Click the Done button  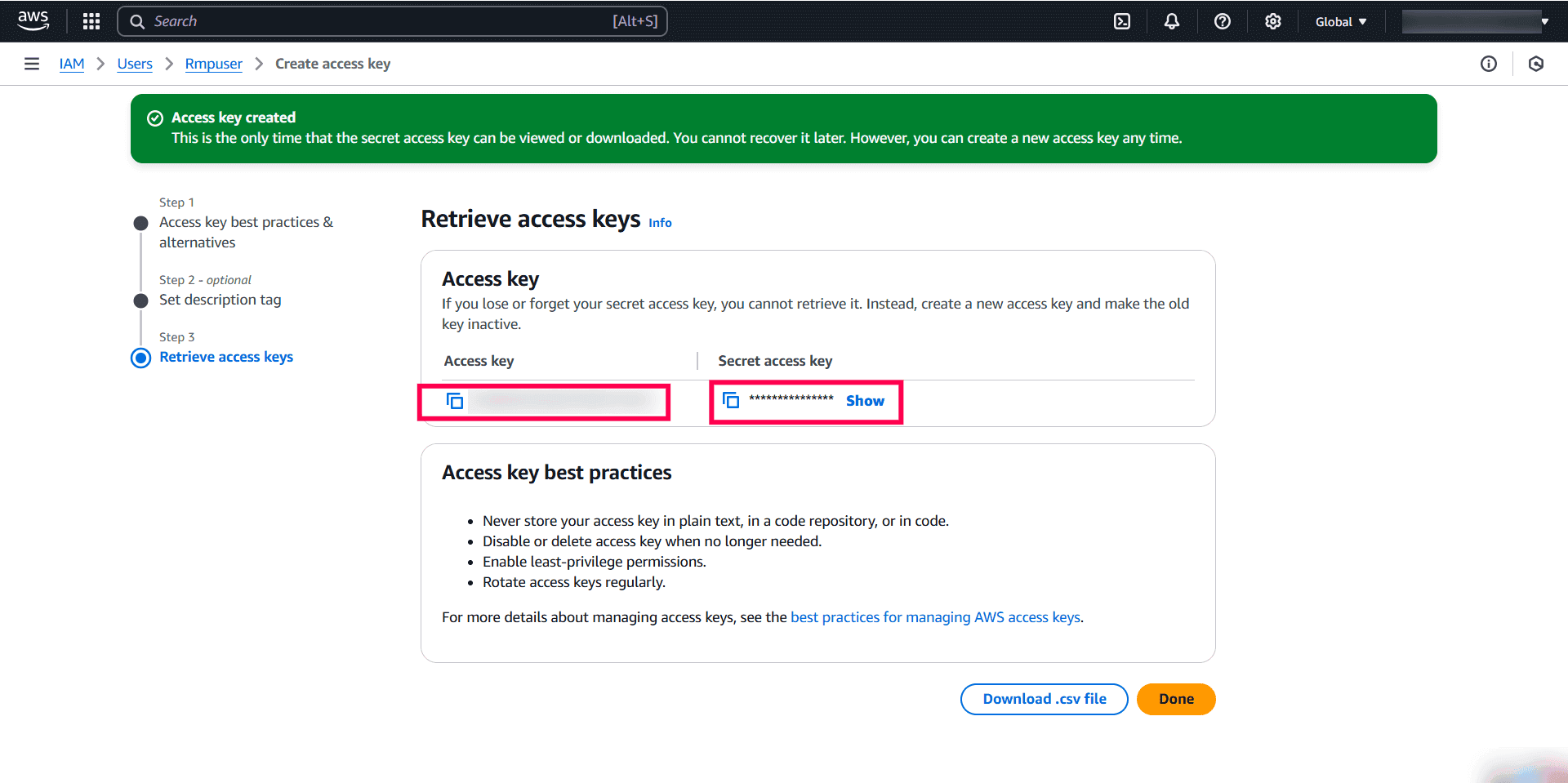click(1176, 699)
